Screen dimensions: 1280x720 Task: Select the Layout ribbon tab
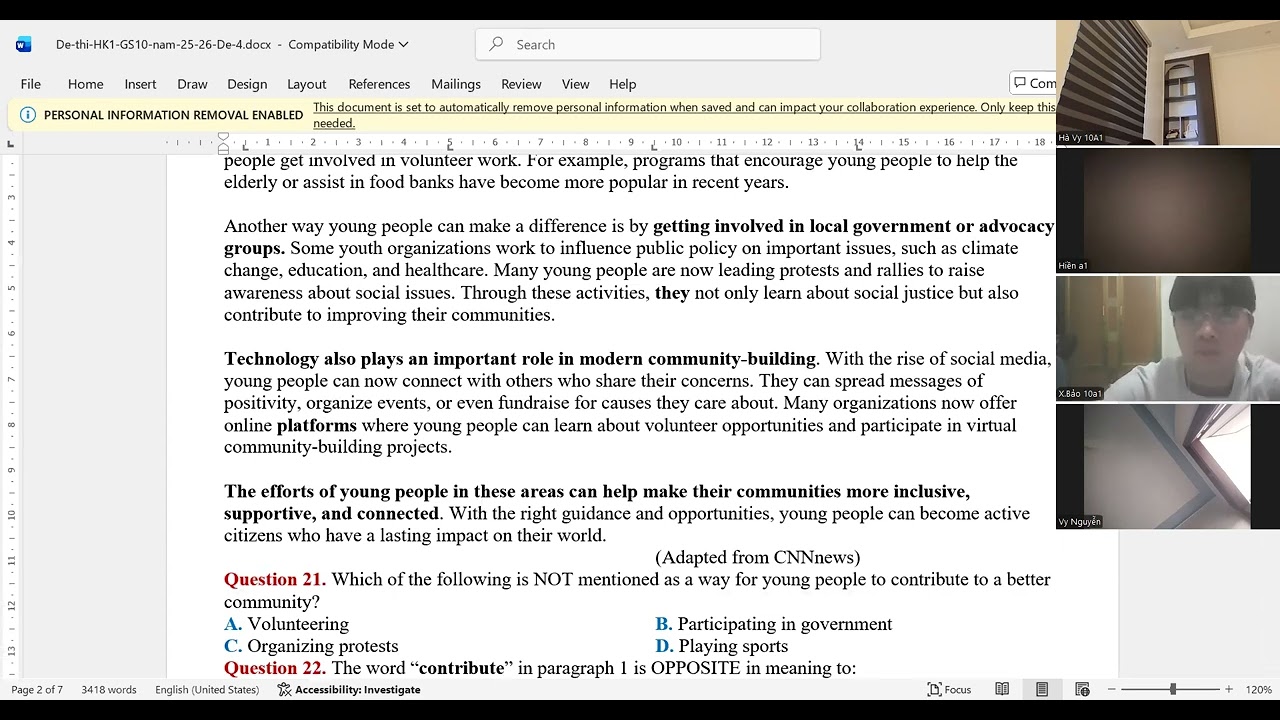pyautogui.click(x=306, y=84)
